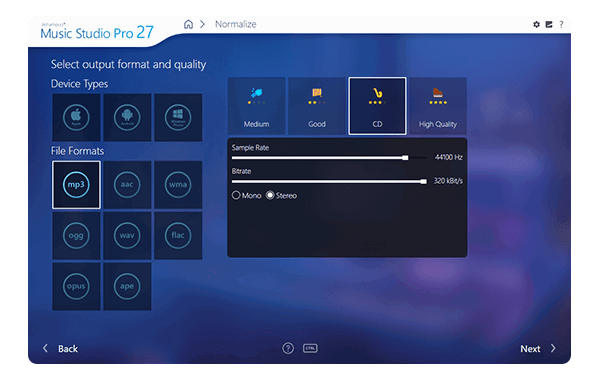Viewport: 600px width, 380px height.
Task: Go Back to previous step
Action: pos(60,349)
